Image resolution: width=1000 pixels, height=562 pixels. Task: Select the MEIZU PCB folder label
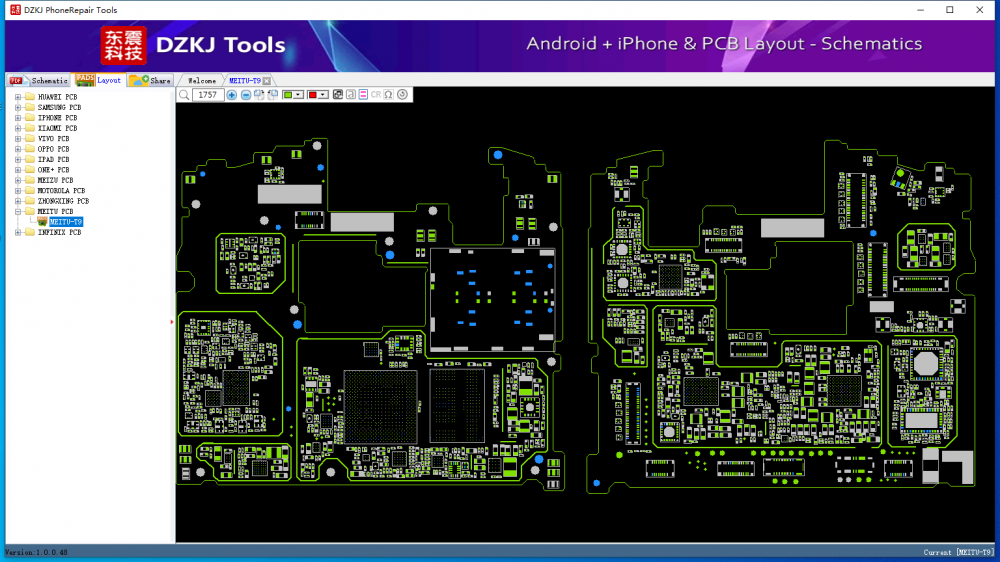[55, 180]
